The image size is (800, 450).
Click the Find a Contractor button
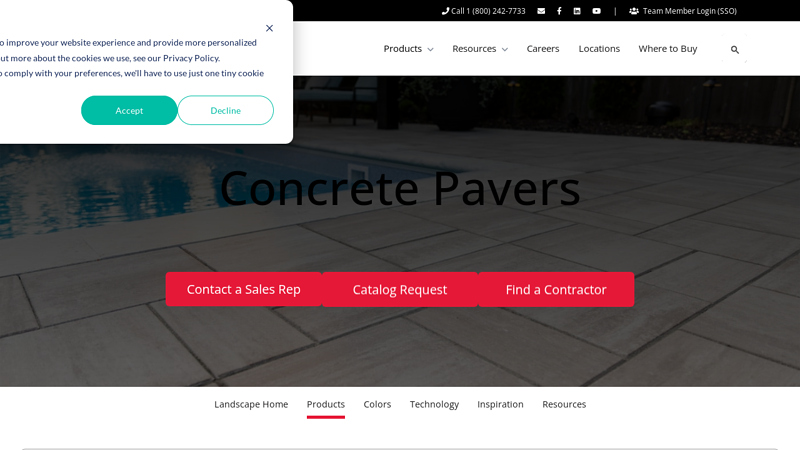tap(556, 289)
